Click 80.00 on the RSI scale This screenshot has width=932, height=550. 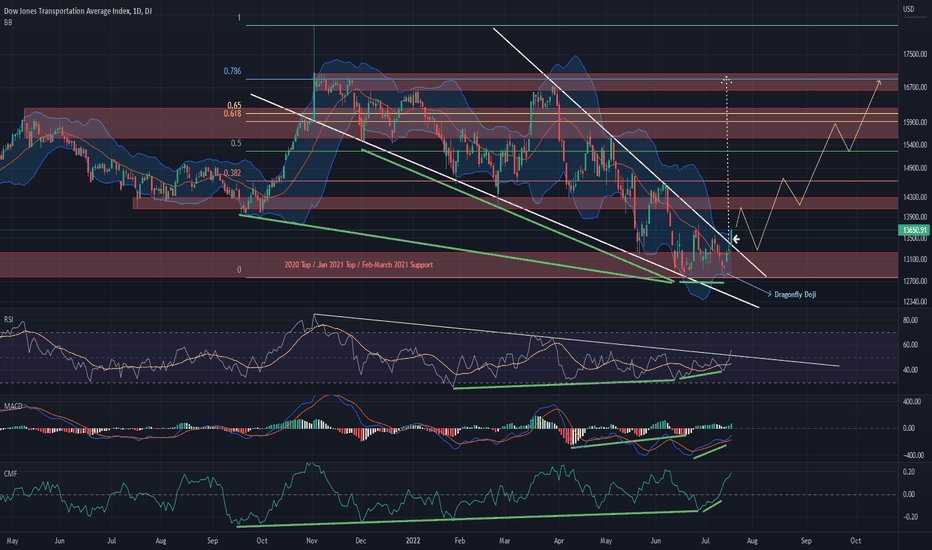pos(910,320)
